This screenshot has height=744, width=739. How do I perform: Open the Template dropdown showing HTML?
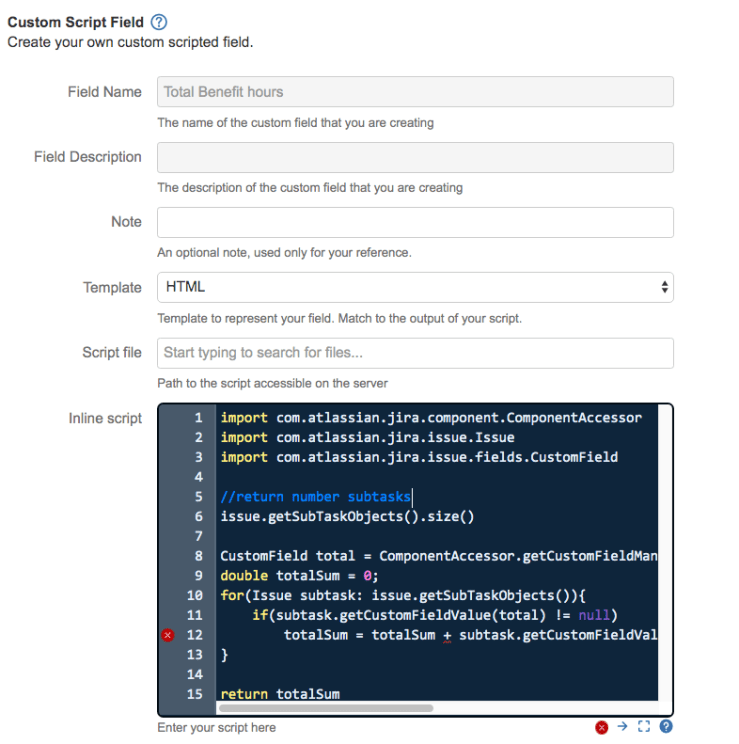pyautogui.click(x=414, y=287)
